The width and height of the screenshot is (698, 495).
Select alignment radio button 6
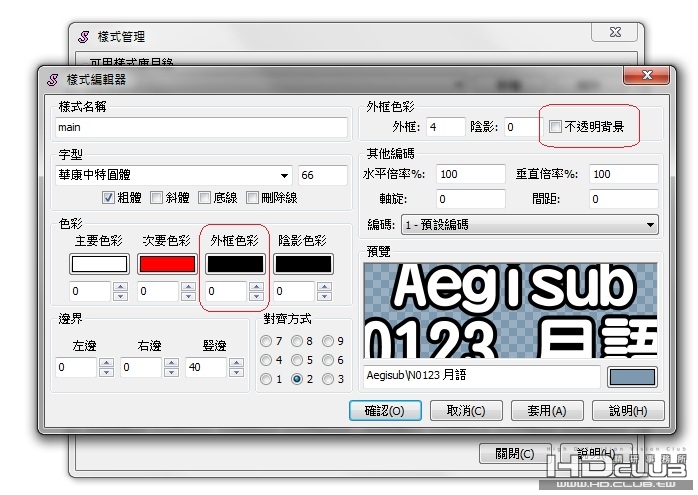pyautogui.click(x=328, y=360)
